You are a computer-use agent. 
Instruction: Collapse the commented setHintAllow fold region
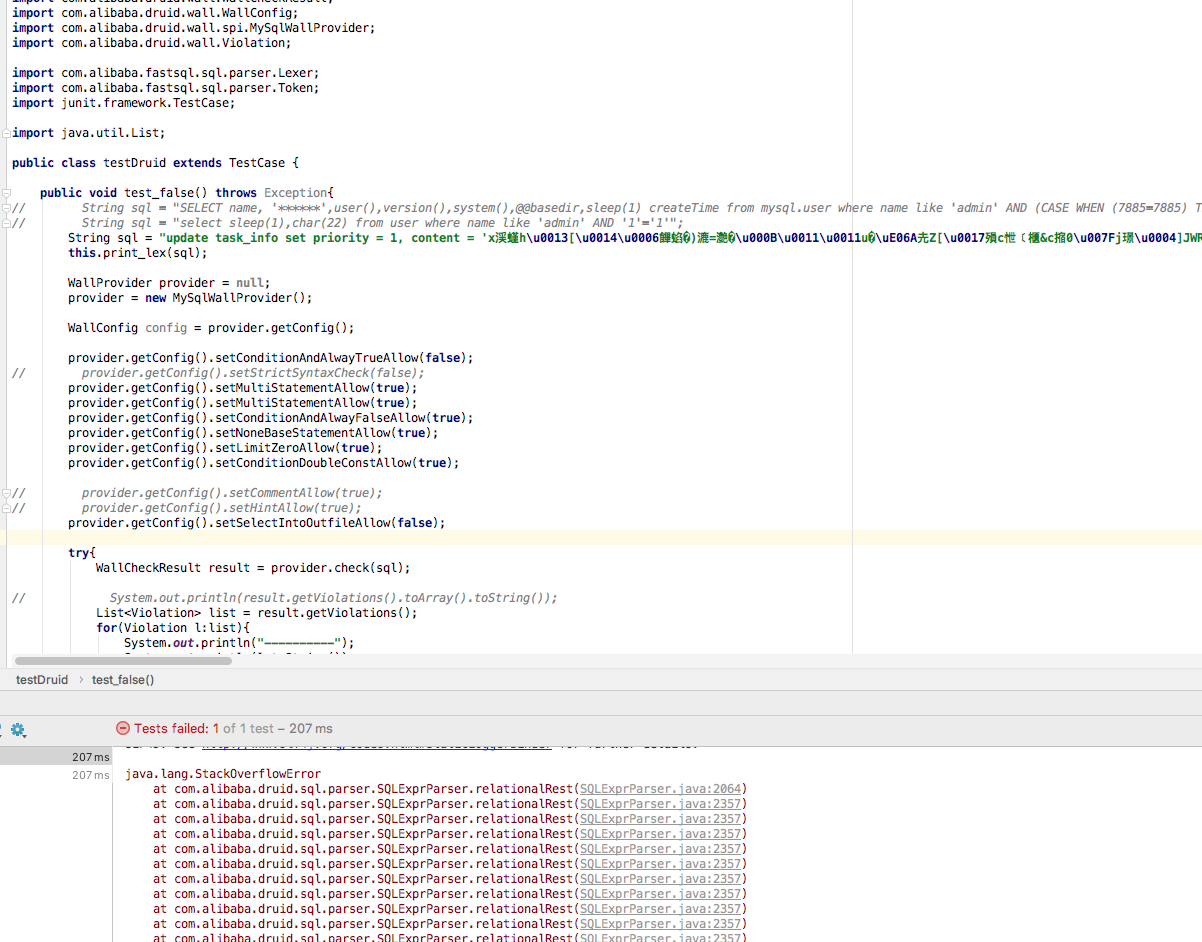(4, 507)
